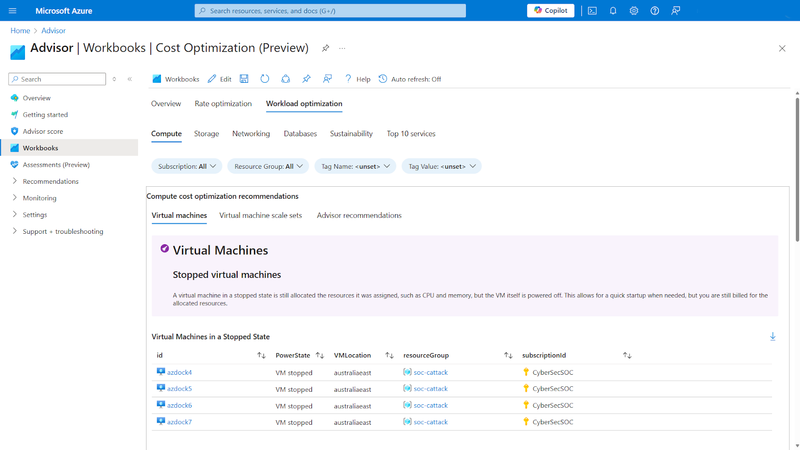
Task: Pin the Advisor workbook blade
Action: 326,48
